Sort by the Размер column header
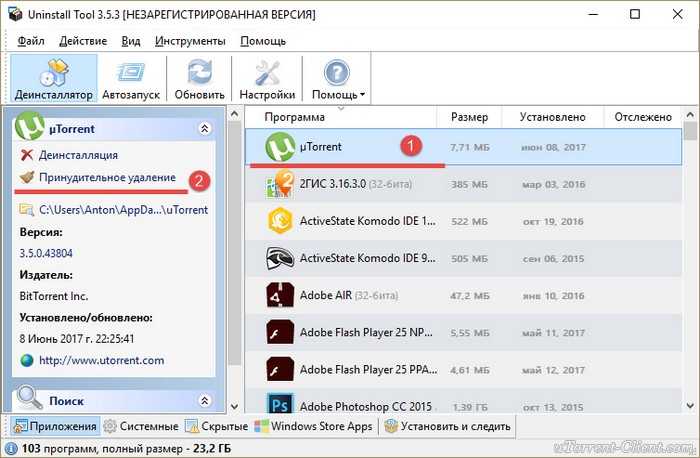 pos(469,117)
